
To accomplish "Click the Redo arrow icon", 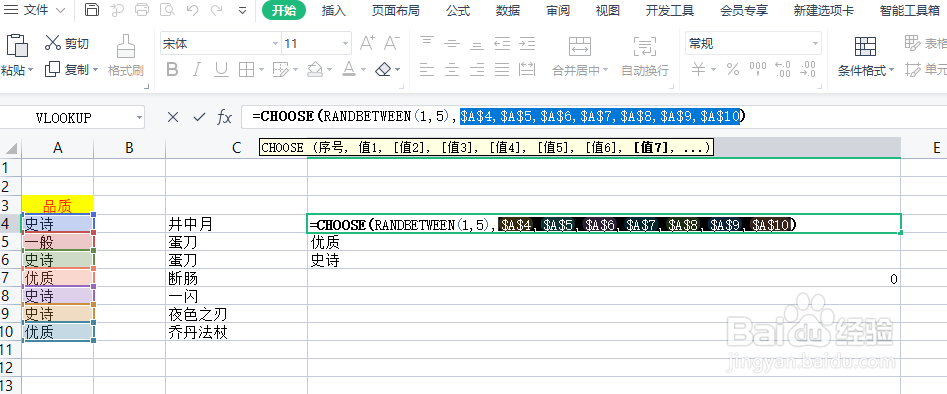I will click(x=216, y=10).
